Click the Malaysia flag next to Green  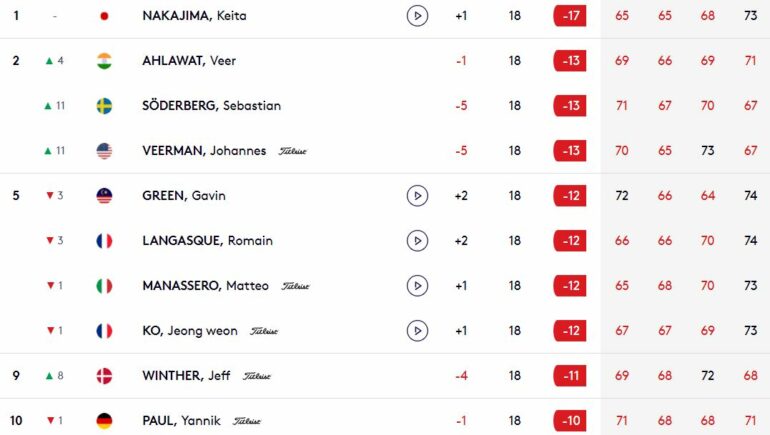coord(104,196)
